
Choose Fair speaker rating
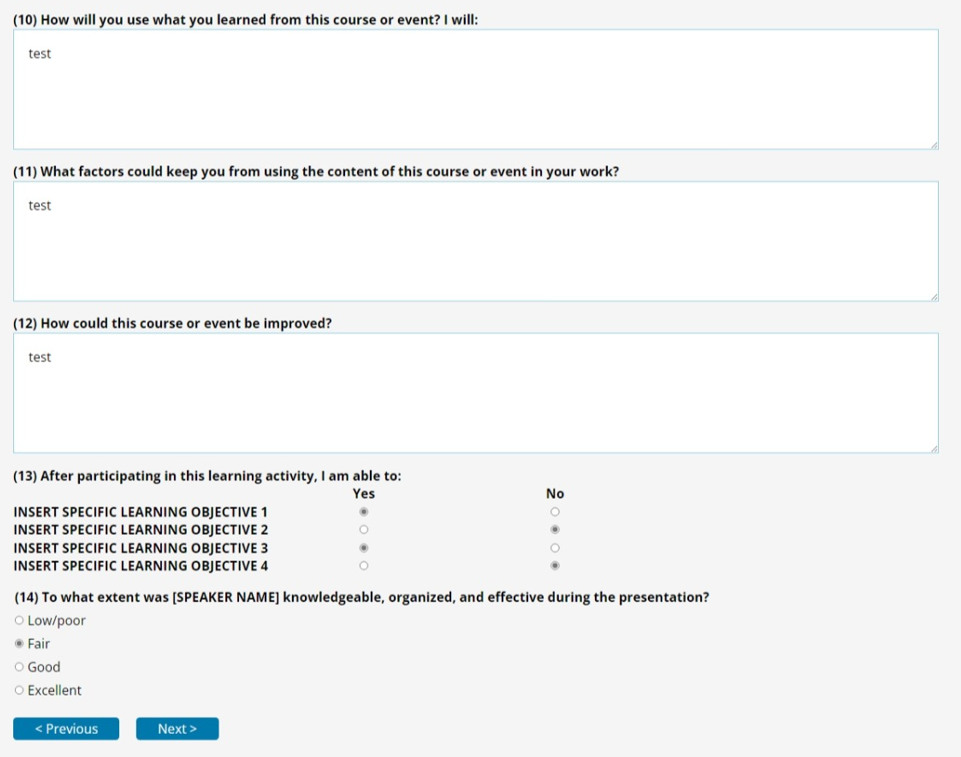(19, 644)
